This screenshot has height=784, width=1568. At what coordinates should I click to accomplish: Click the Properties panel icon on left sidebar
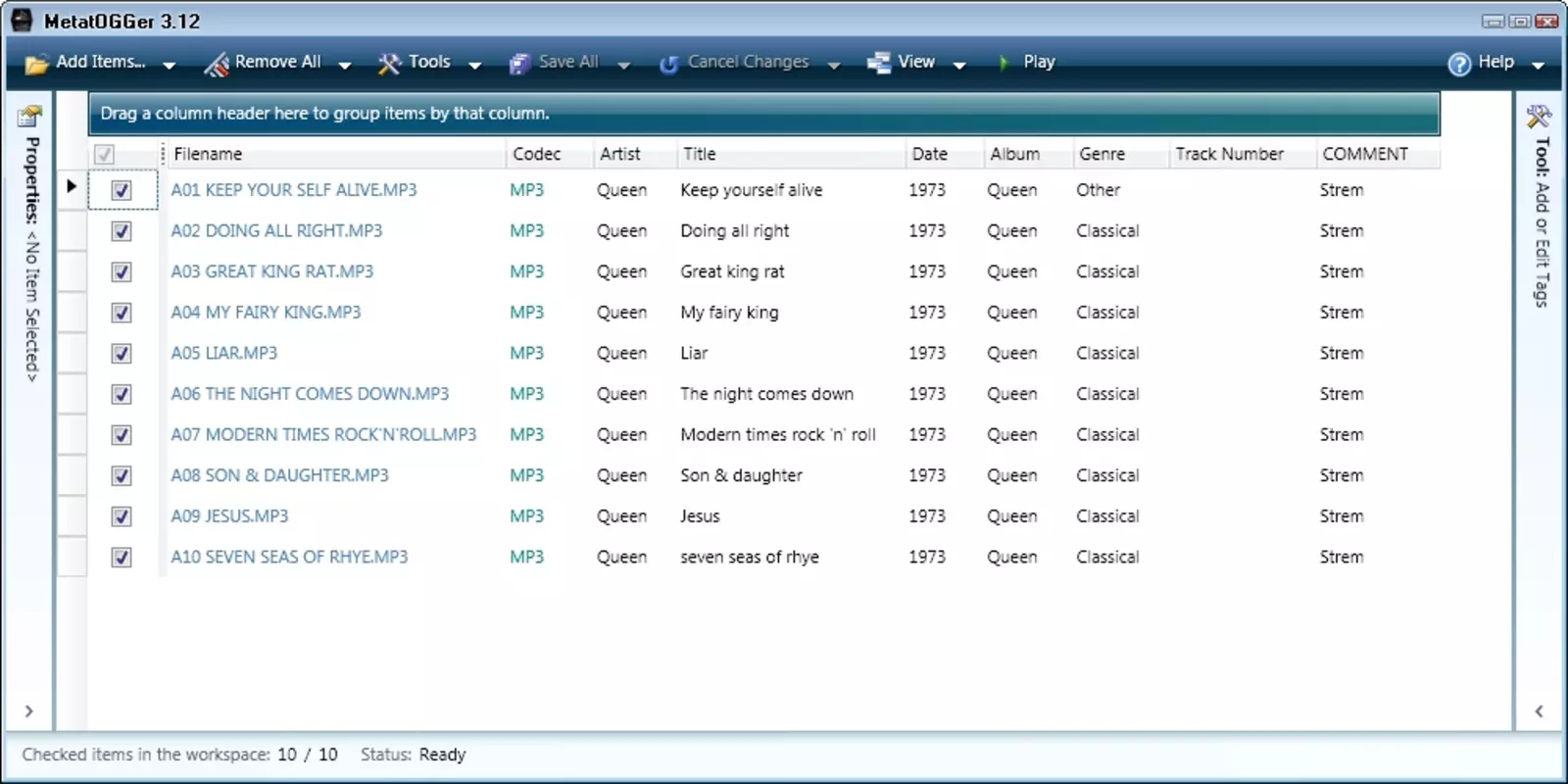29,117
